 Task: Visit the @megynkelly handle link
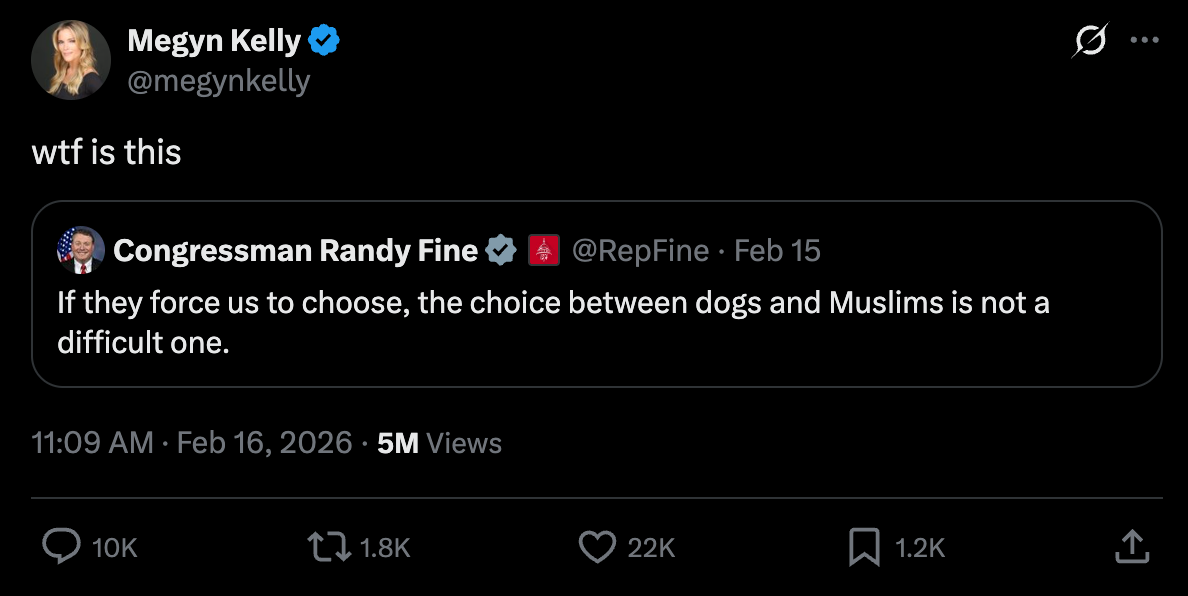coord(220,80)
